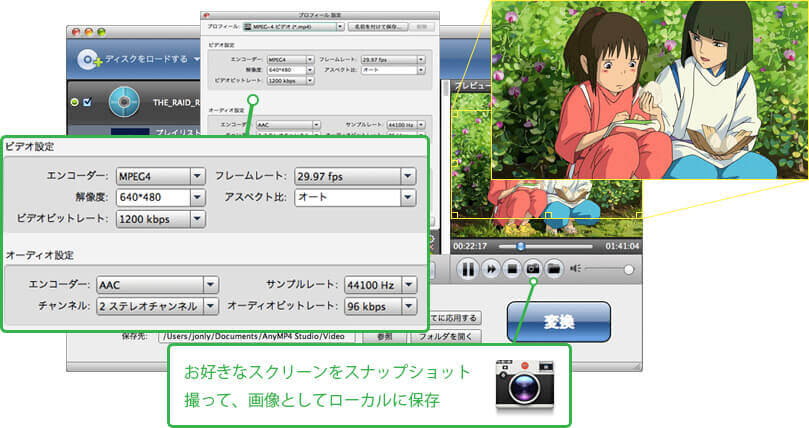Open MPEG4 encoder dropdown in unmagnified Profile Settings dialog
This screenshot has width=809, height=428.
coord(290,60)
